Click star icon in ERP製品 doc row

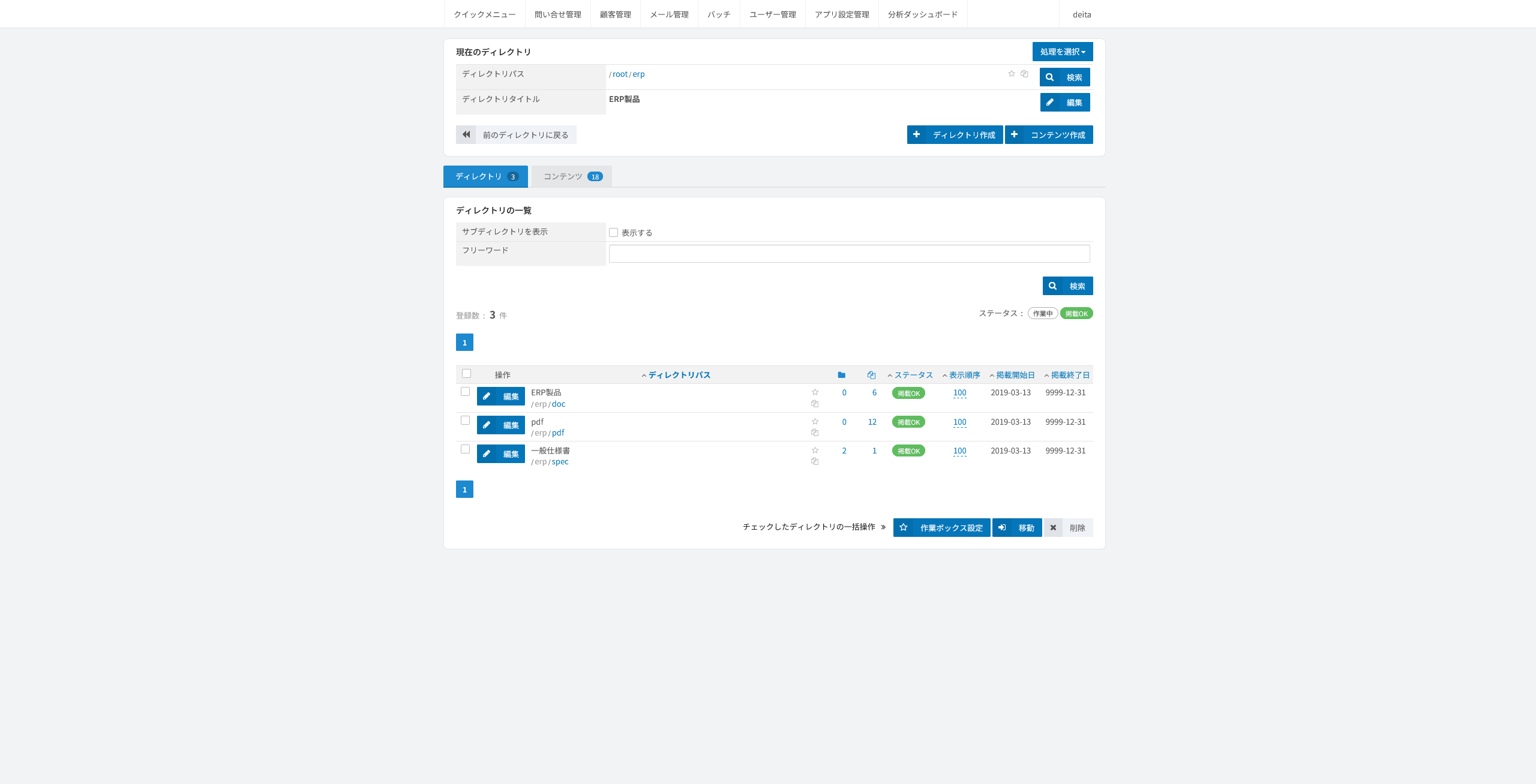pyautogui.click(x=815, y=392)
